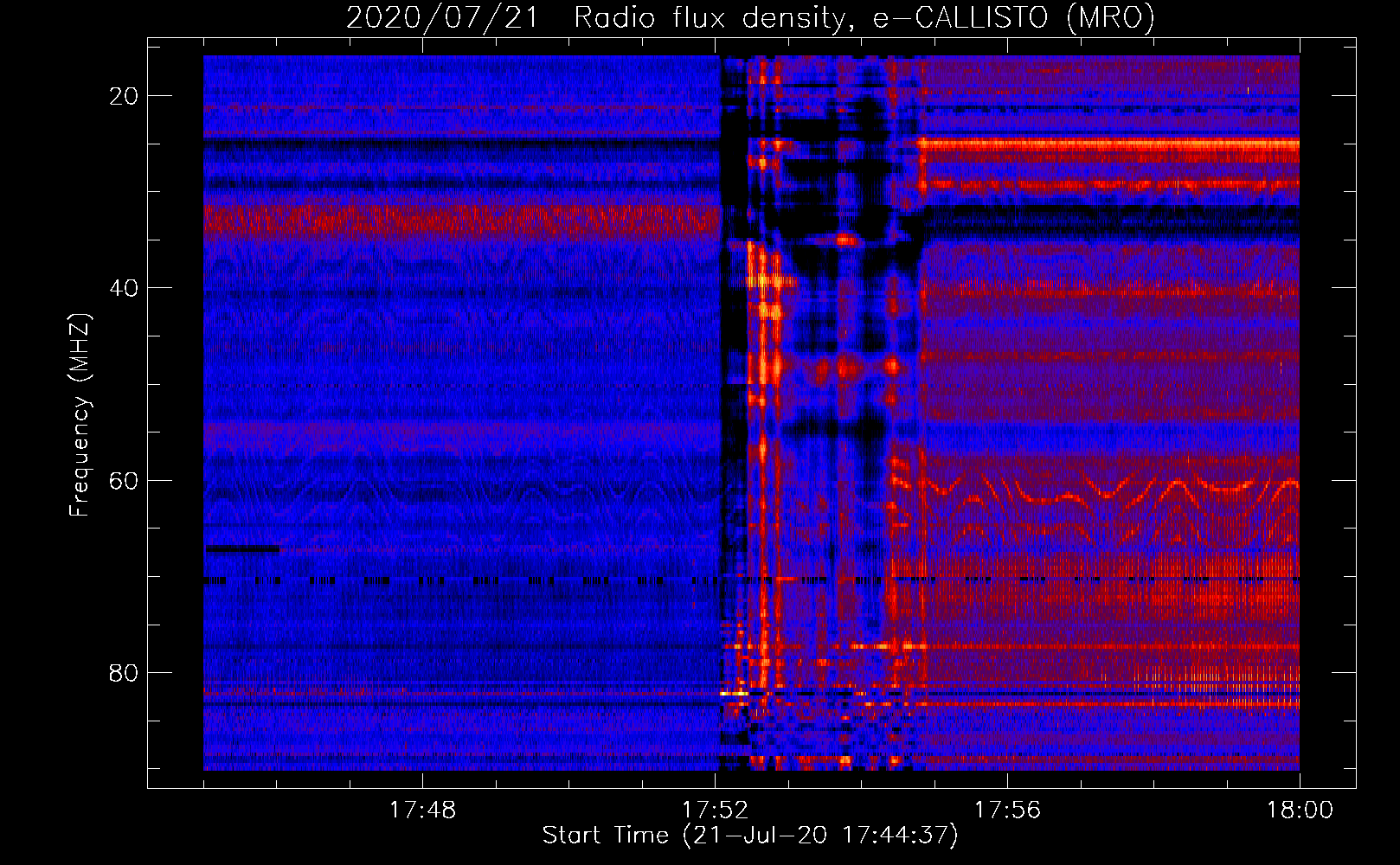This screenshot has width=1400, height=865.
Task: Click the 17:56 time tick label
Action: 1007,811
